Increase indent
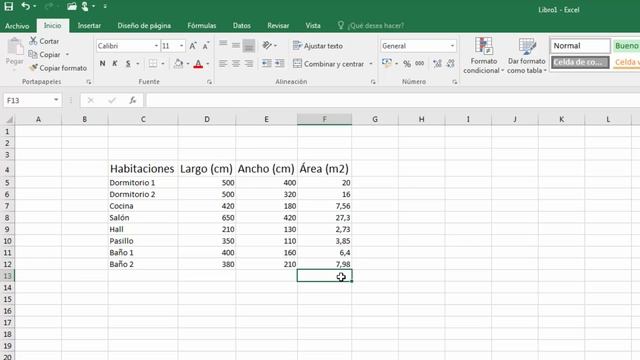 (280, 63)
